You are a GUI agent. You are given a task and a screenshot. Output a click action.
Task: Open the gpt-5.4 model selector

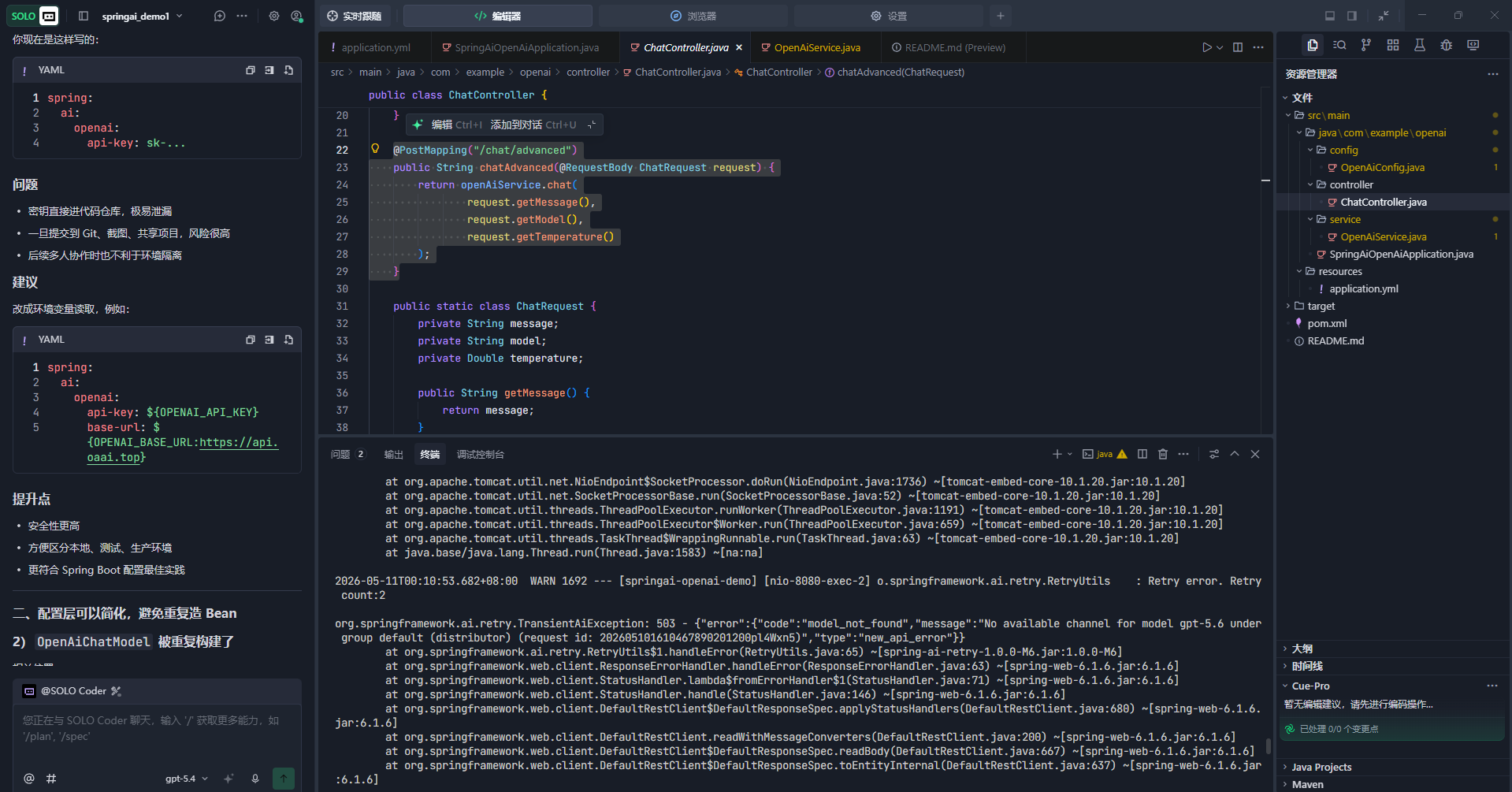pos(187,779)
